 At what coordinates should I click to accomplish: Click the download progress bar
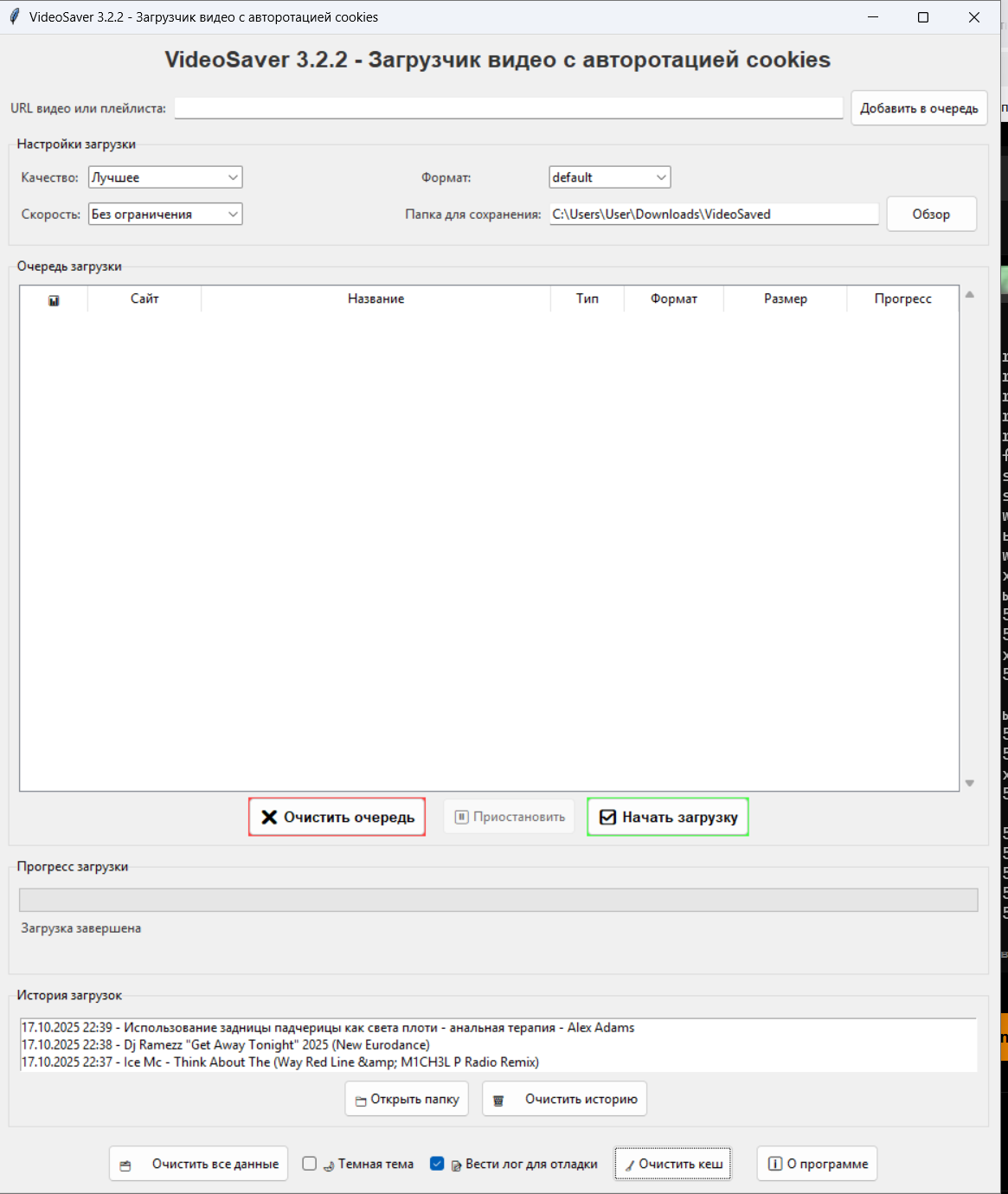(x=498, y=900)
